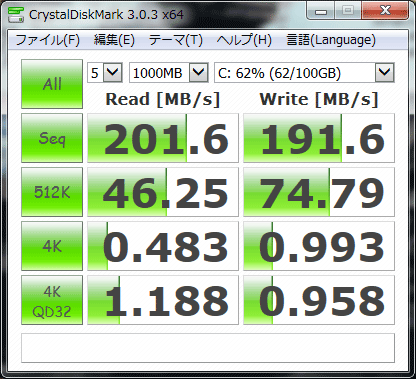The width and height of the screenshot is (416, 379).
Task: Select the 512K write result 74.79
Action: (319, 192)
